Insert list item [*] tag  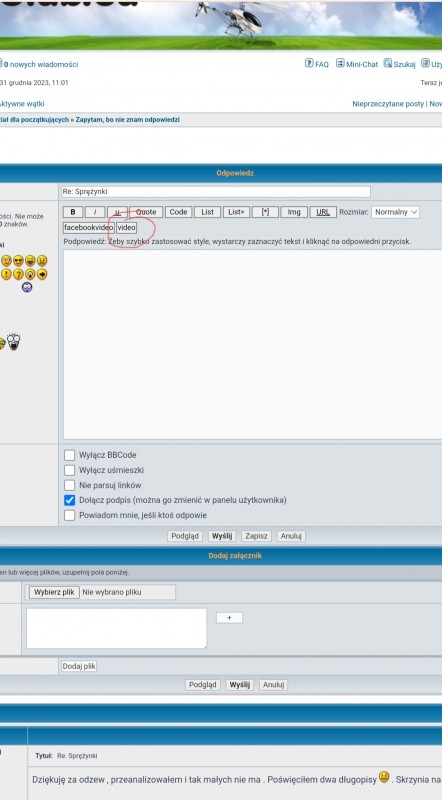[265, 212]
